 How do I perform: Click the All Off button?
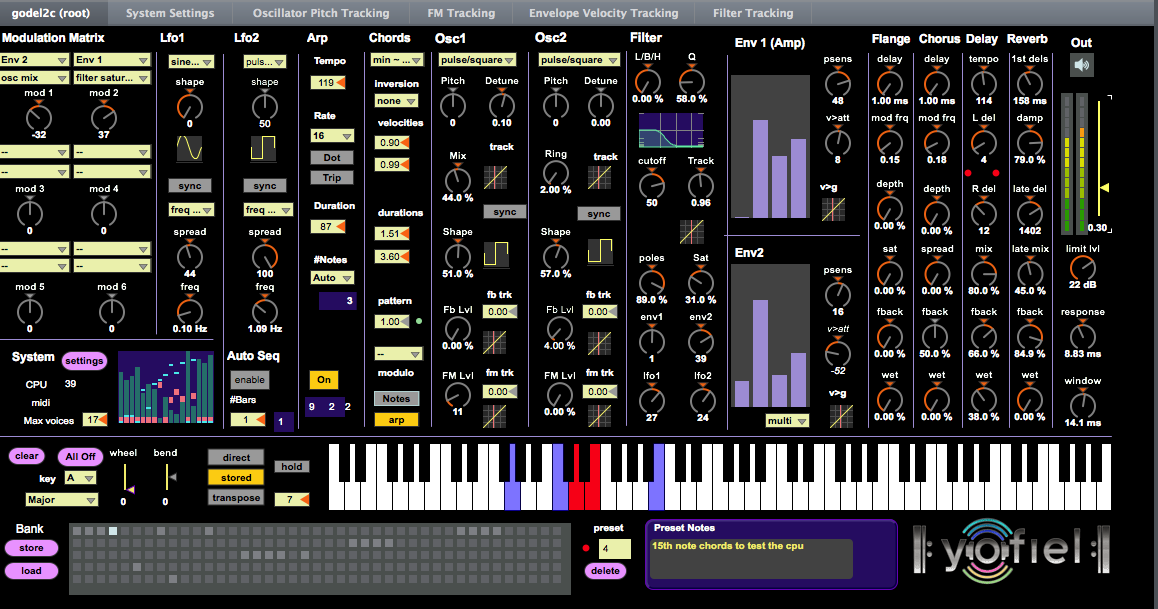pos(80,456)
